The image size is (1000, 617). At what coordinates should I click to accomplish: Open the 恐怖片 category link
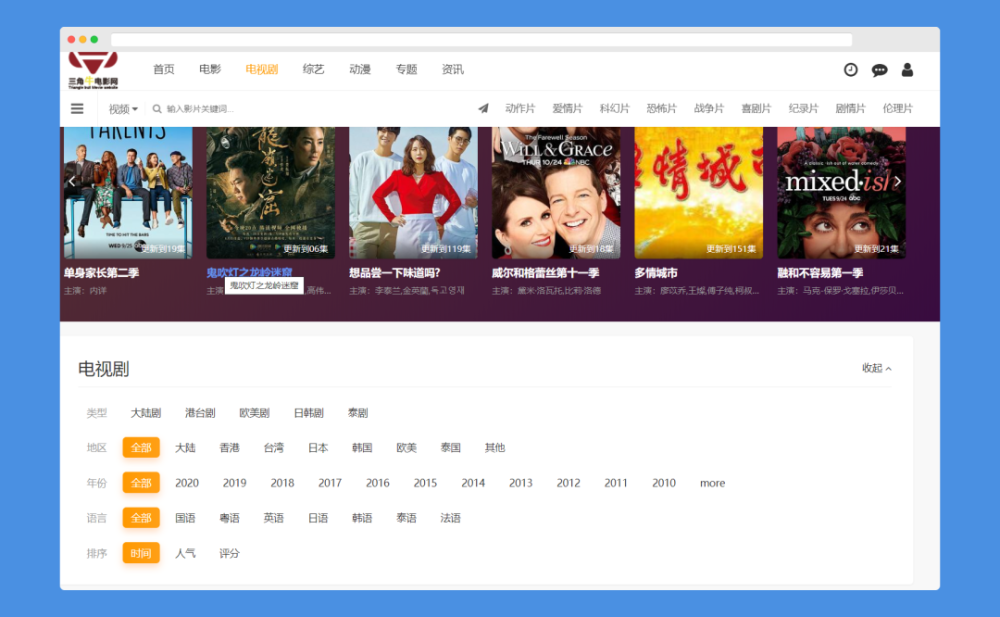[661, 108]
